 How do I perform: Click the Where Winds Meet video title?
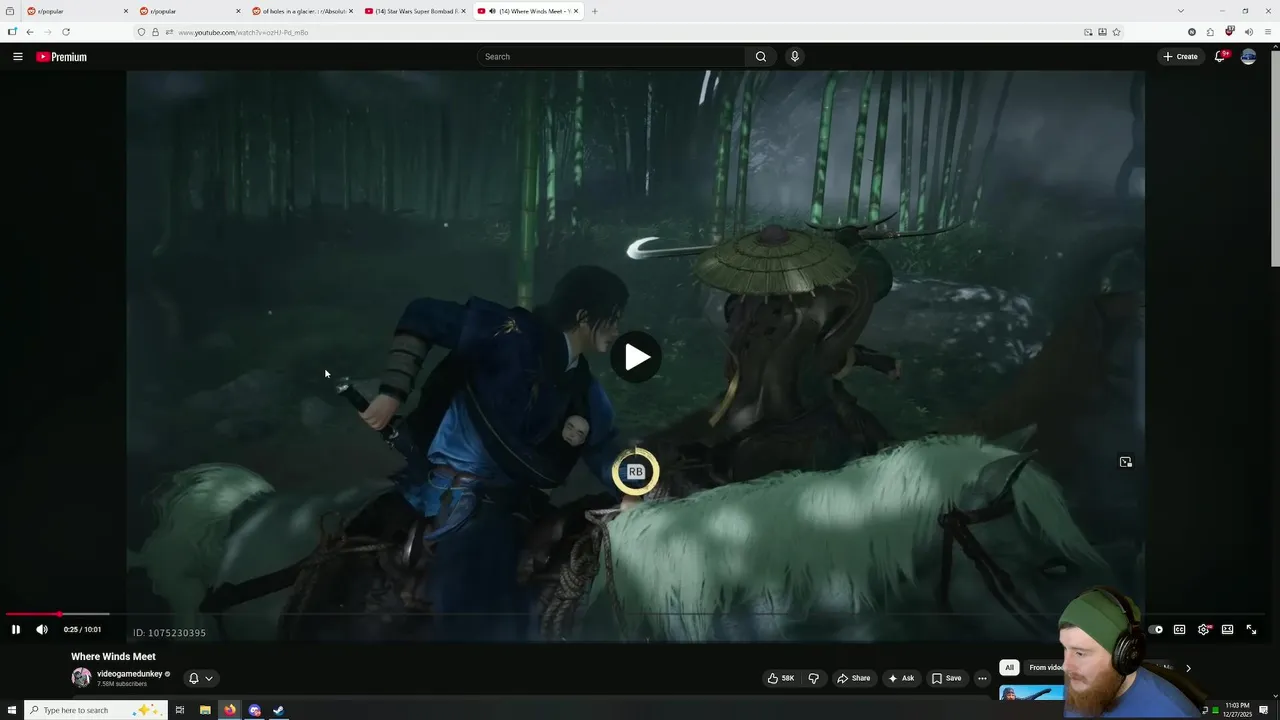click(113, 657)
